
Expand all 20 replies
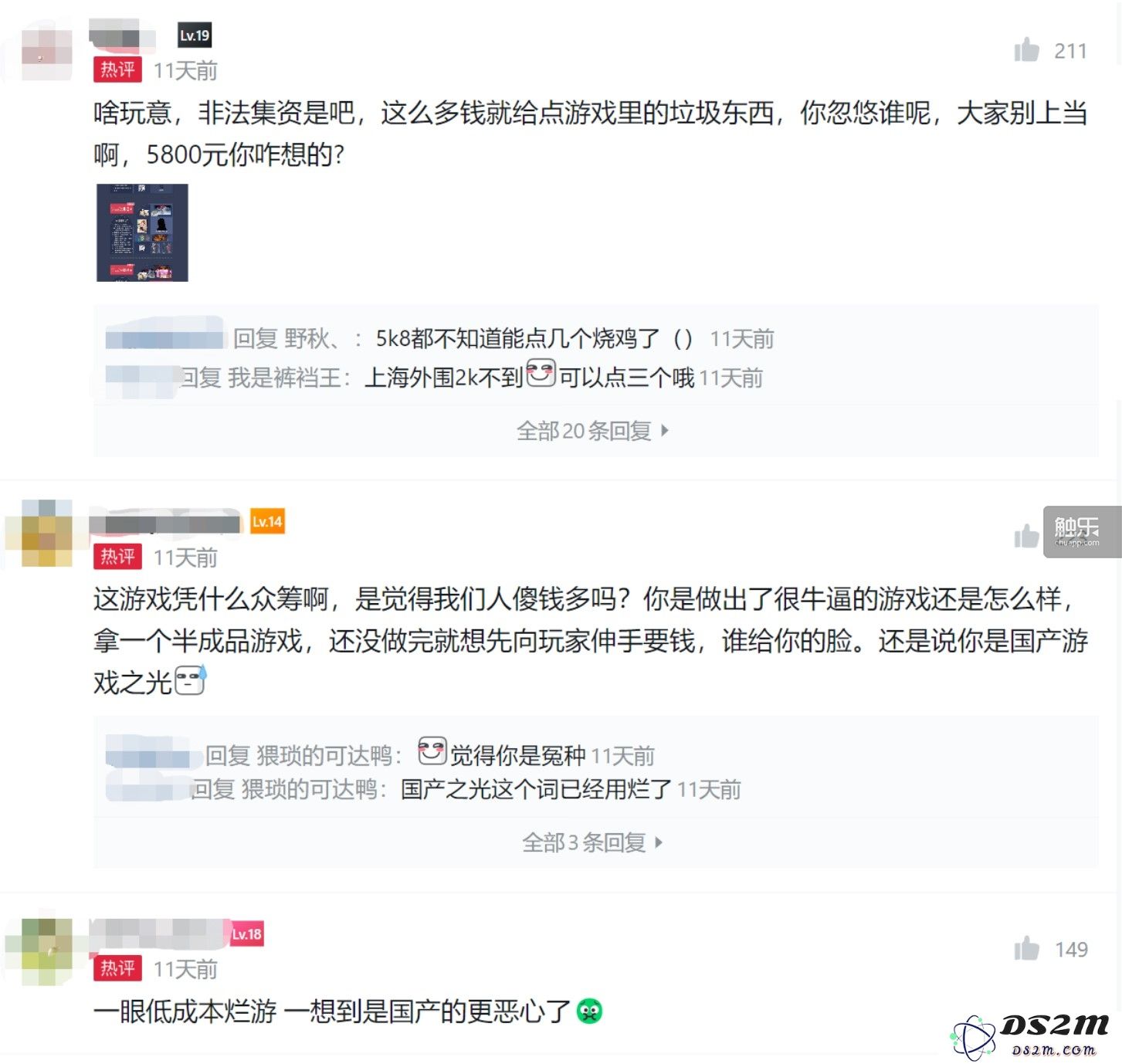(x=592, y=431)
